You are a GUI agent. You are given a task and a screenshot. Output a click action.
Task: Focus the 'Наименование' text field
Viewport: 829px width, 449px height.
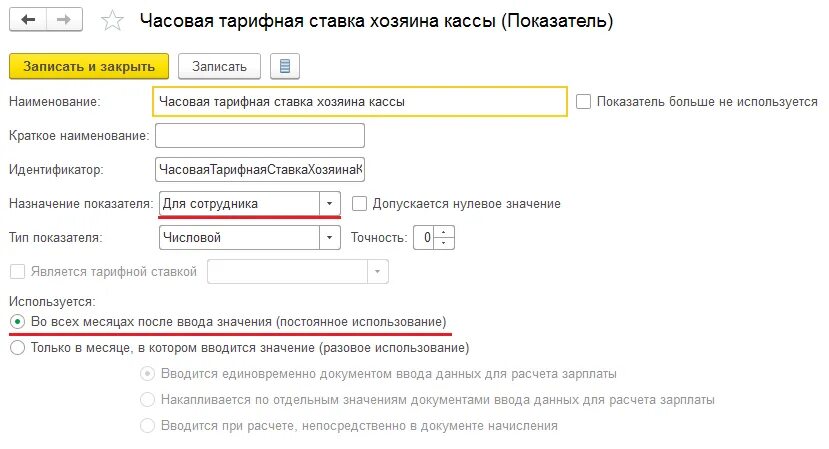point(360,101)
